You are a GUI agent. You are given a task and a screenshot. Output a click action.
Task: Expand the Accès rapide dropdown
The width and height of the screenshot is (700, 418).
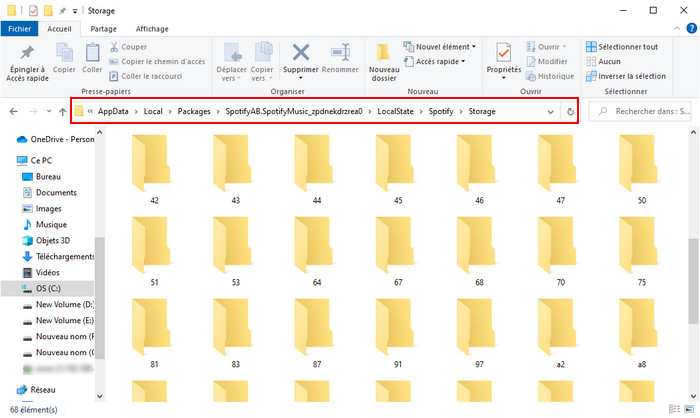[438, 60]
